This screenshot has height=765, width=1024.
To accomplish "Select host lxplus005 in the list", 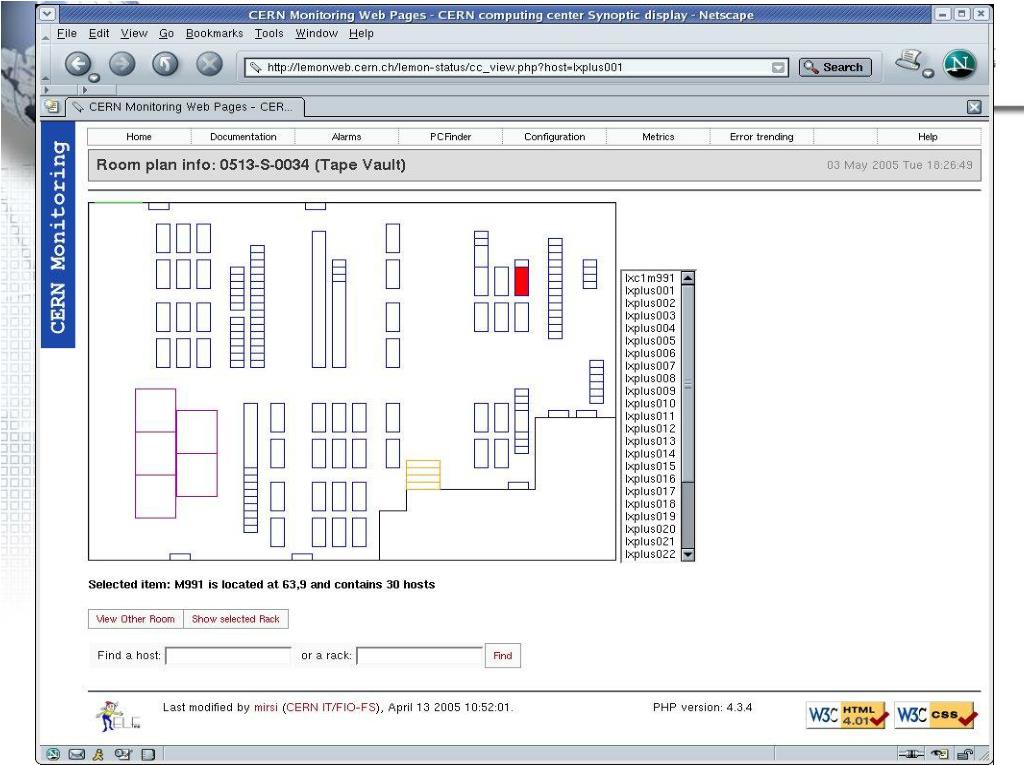I will [x=650, y=341].
